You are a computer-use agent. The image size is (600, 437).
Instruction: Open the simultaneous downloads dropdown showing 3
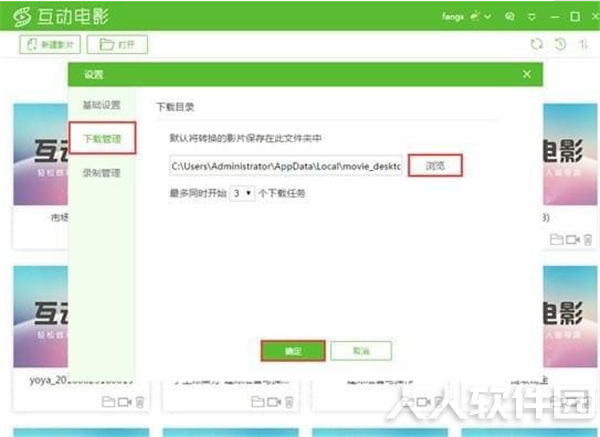[242, 193]
